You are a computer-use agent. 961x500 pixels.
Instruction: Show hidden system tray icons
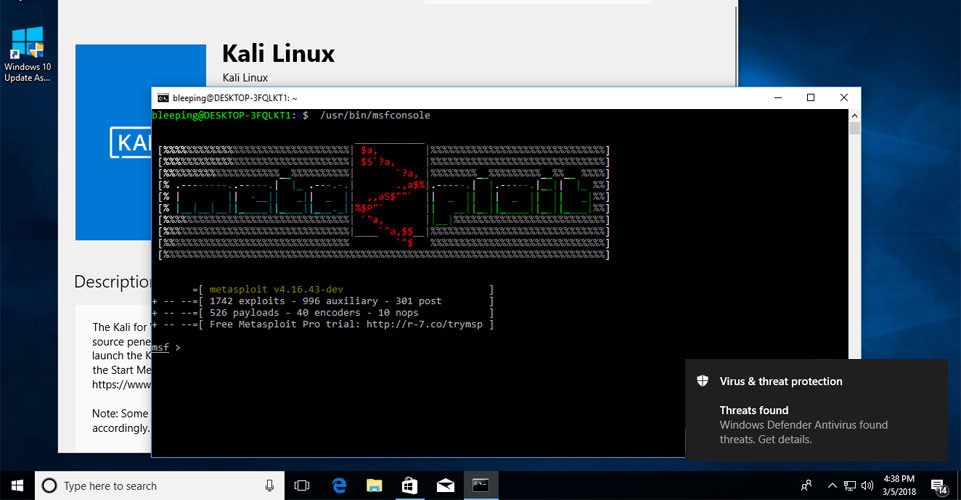[x=832, y=486]
